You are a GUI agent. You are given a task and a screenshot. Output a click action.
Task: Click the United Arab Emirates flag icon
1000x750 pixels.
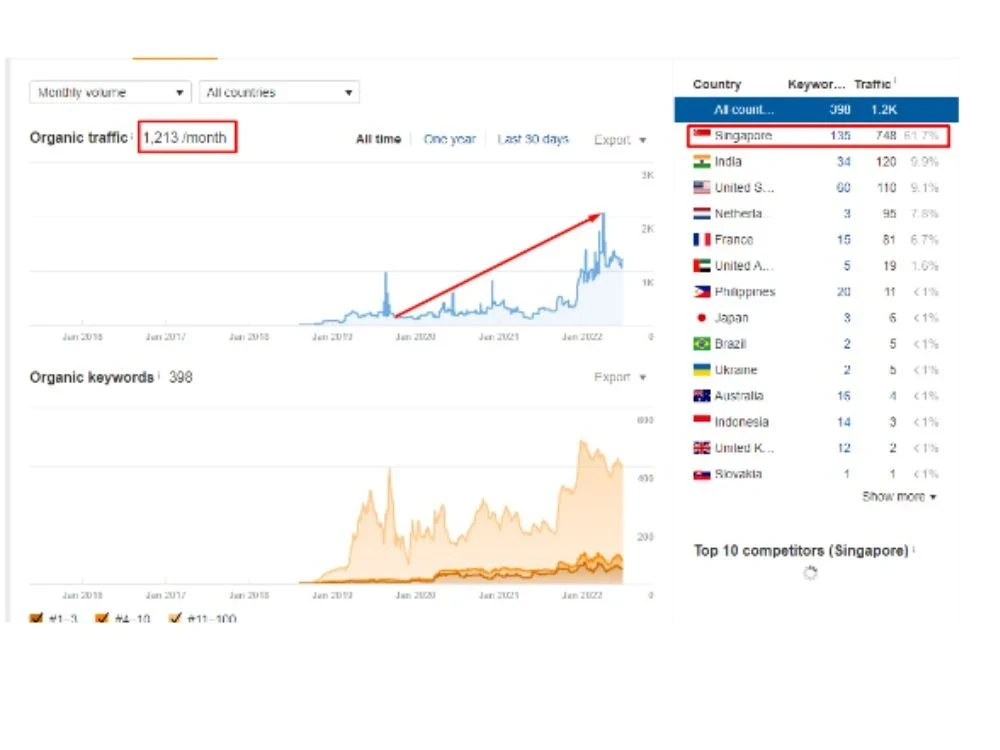702,265
